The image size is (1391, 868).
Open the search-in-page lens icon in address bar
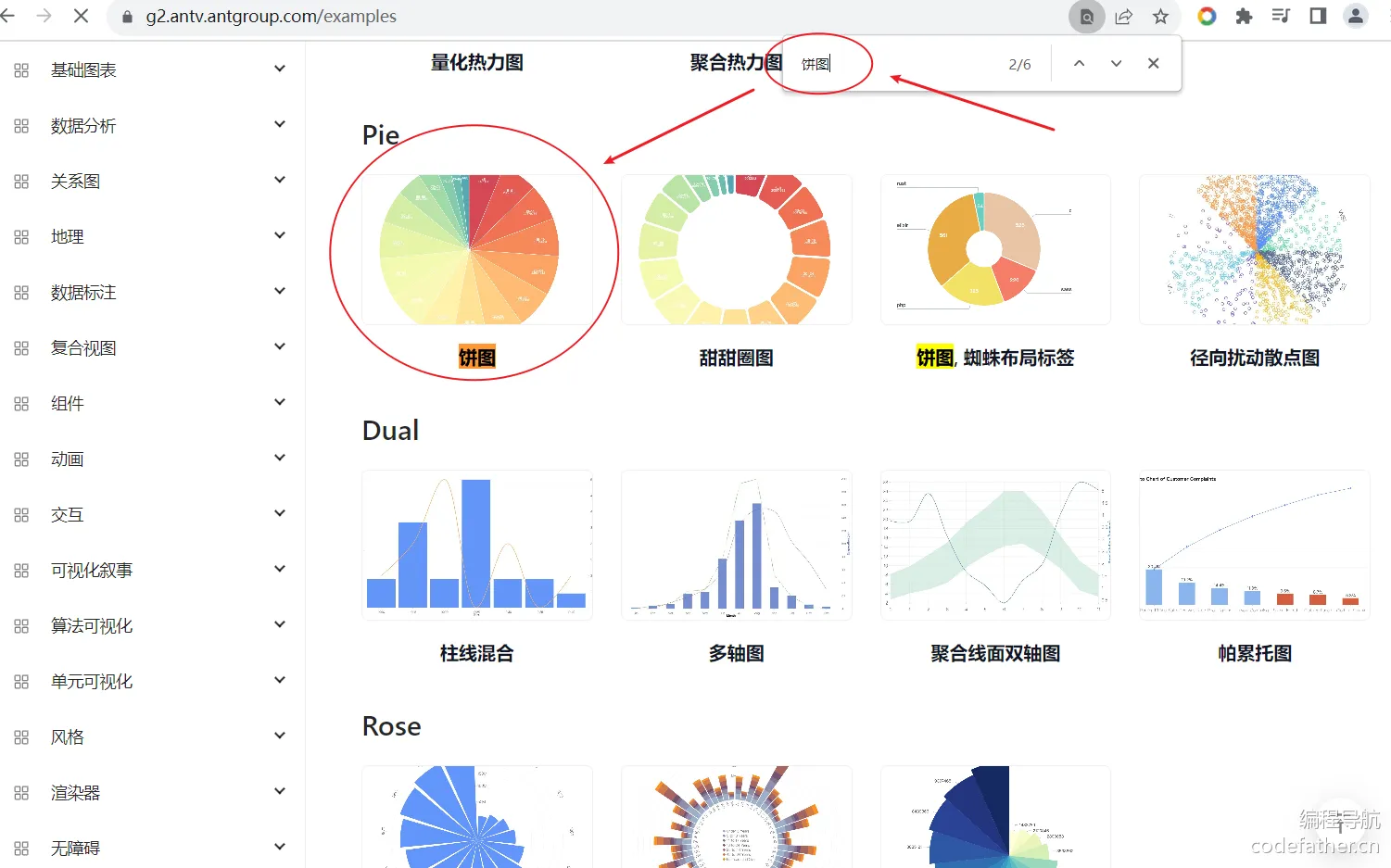[x=1087, y=16]
